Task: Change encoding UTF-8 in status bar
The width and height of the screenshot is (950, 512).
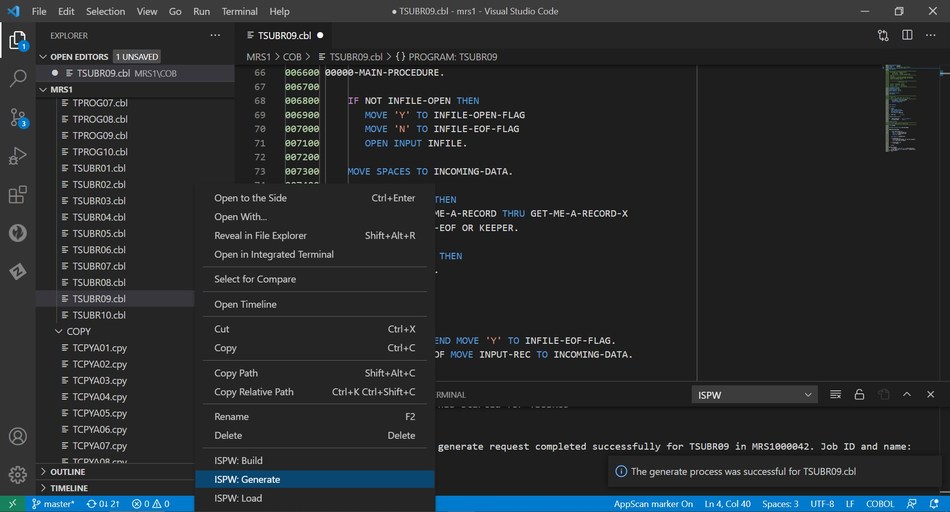Action: (x=822, y=504)
